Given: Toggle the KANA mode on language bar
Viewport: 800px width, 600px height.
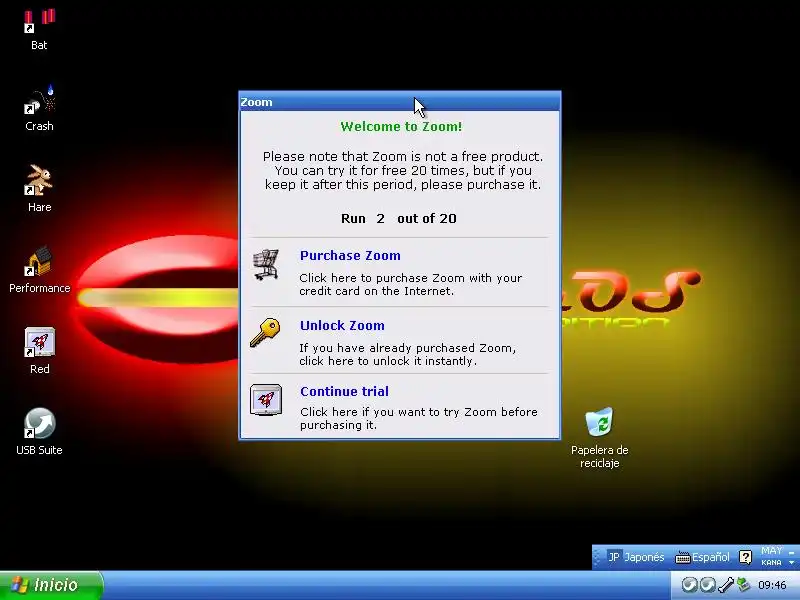Looking at the screenshot, I should (x=771, y=562).
